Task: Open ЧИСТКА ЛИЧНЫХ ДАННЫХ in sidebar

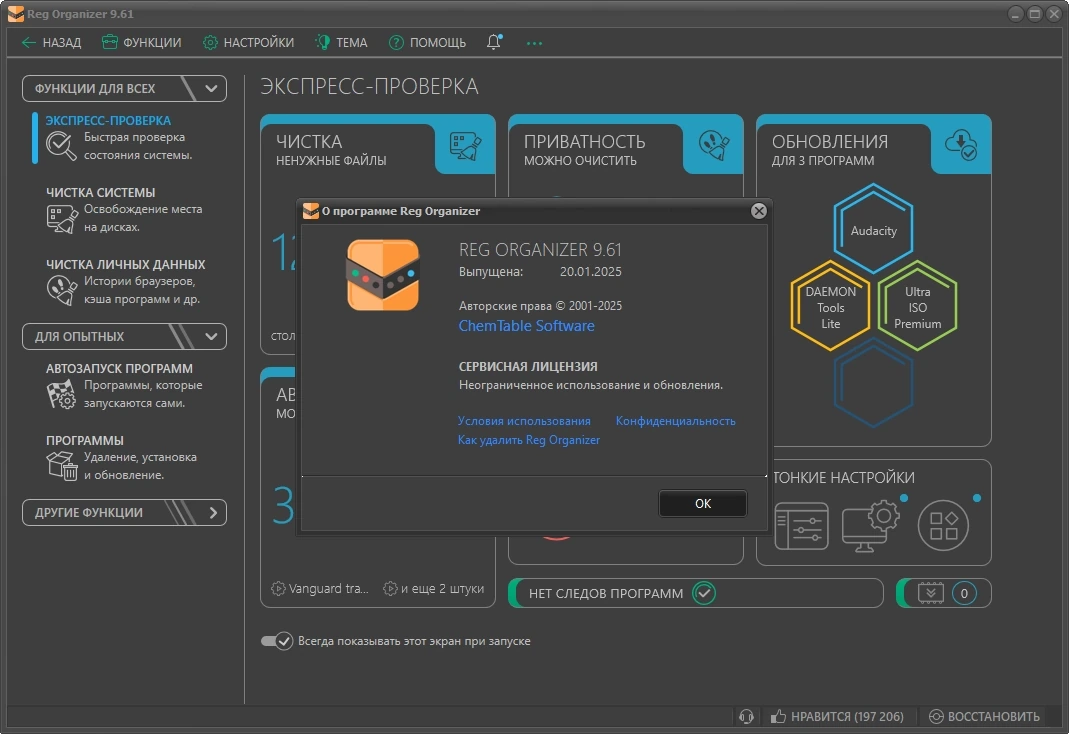Action: pos(125,264)
